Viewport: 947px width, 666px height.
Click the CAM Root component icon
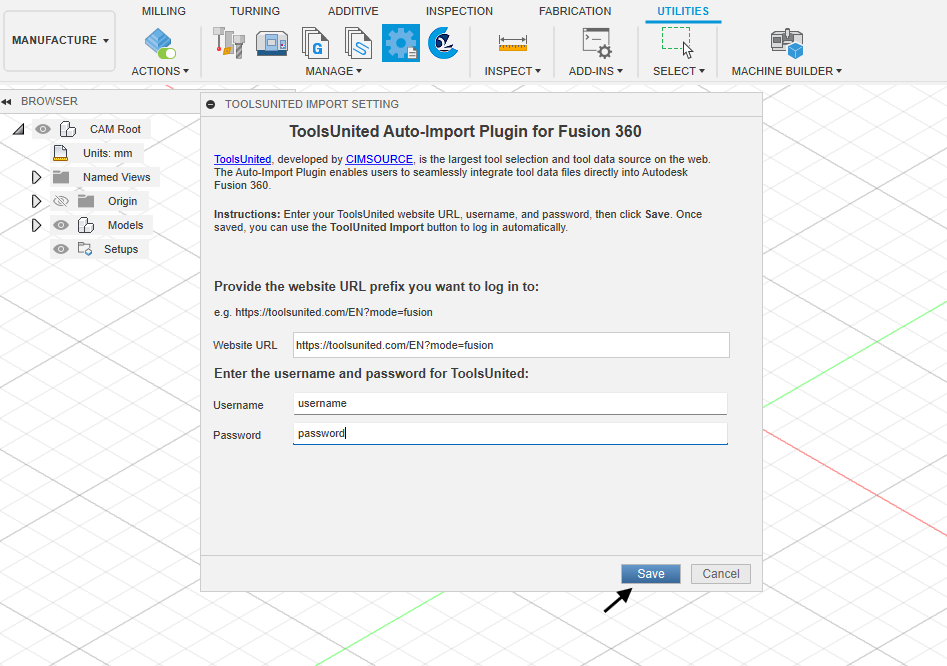68,129
